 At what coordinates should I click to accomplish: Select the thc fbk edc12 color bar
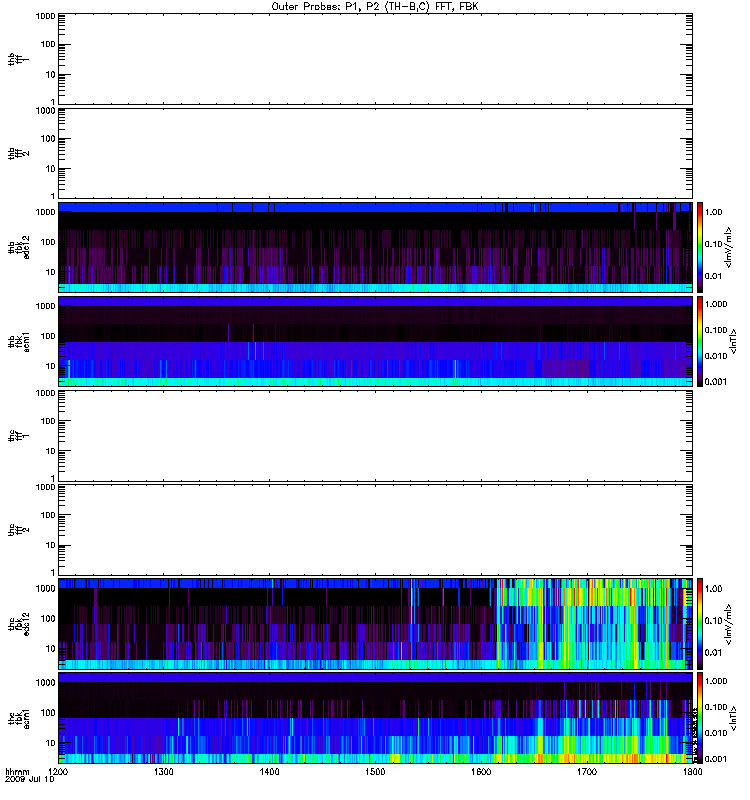pyautogui.click(x=700, y=624)
